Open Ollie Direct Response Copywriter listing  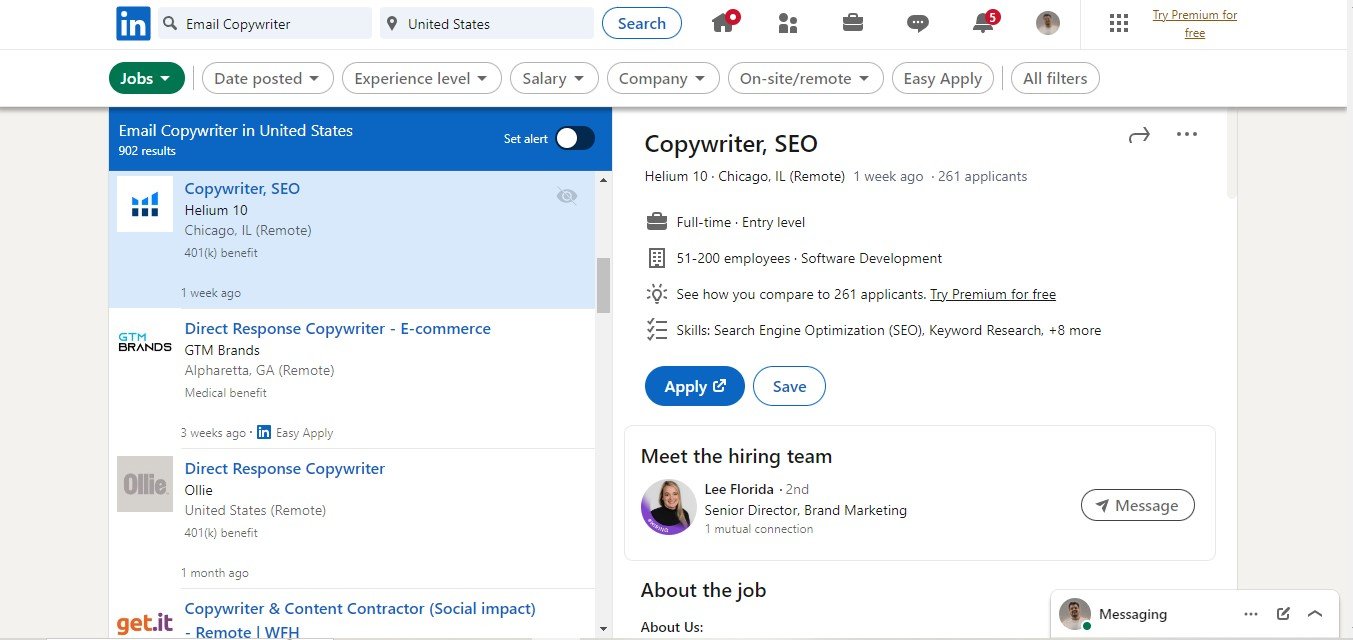[x=285, y=468]
